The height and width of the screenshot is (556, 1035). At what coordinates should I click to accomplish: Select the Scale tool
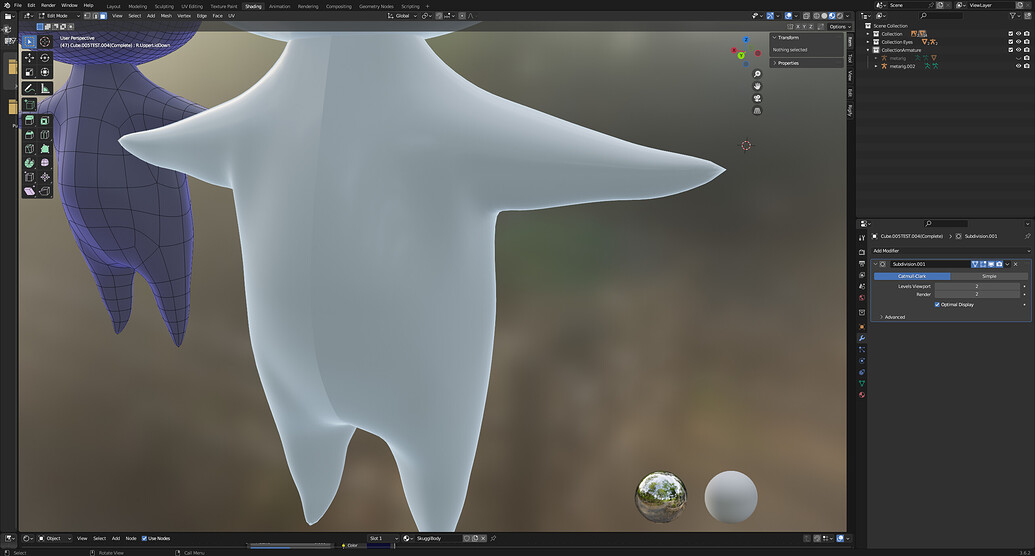(29, 72)
